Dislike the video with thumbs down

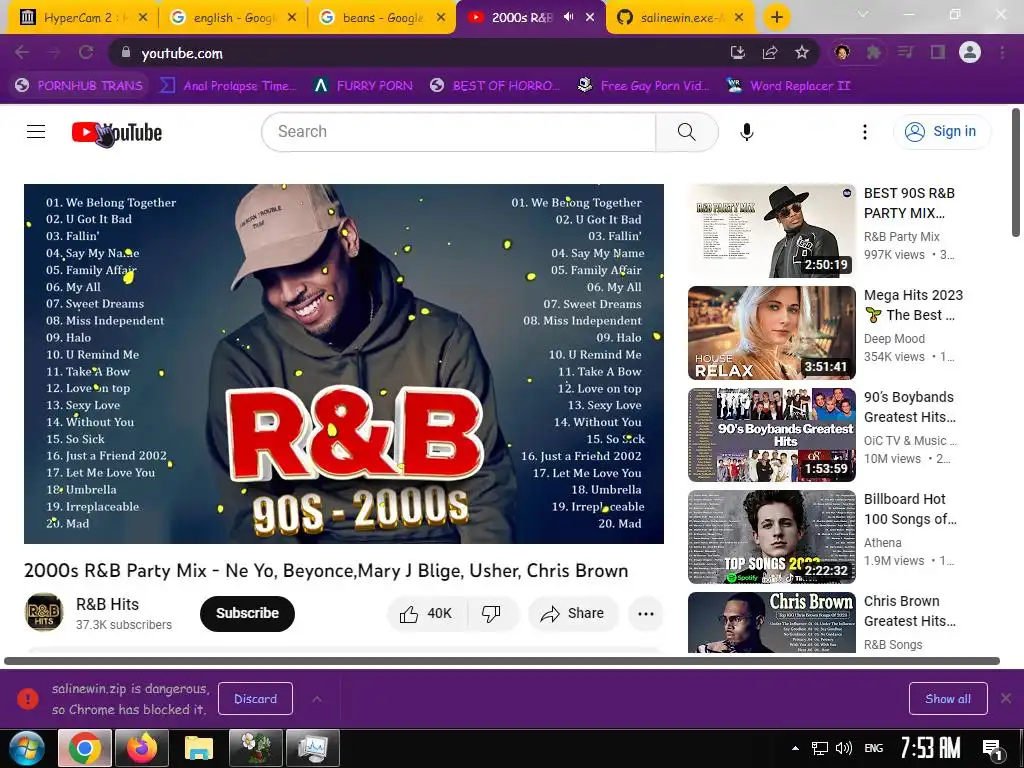pyautogui.click(x=491, y=613)
